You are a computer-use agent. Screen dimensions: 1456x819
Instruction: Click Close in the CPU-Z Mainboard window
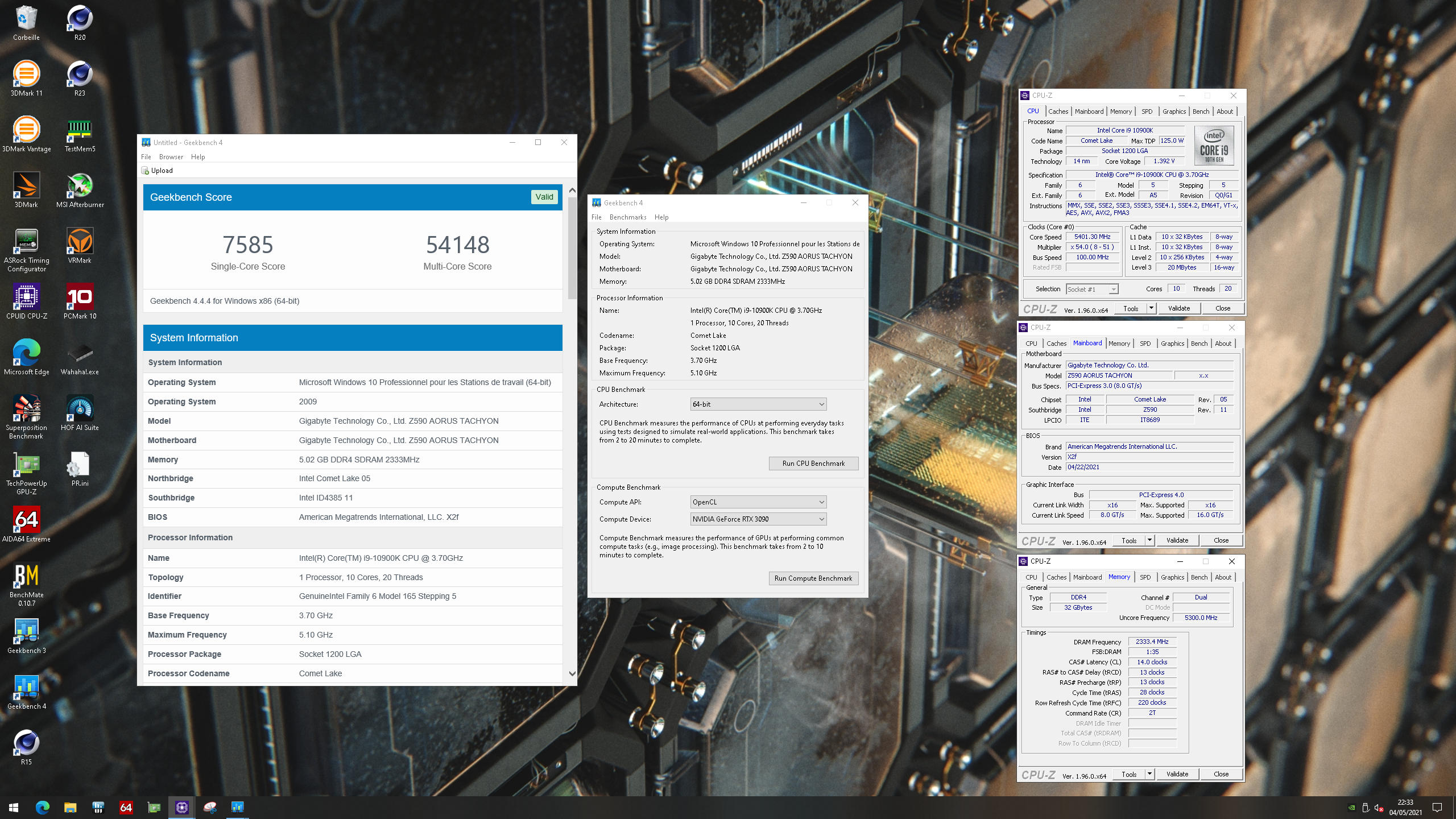(x=1221, y=540)
